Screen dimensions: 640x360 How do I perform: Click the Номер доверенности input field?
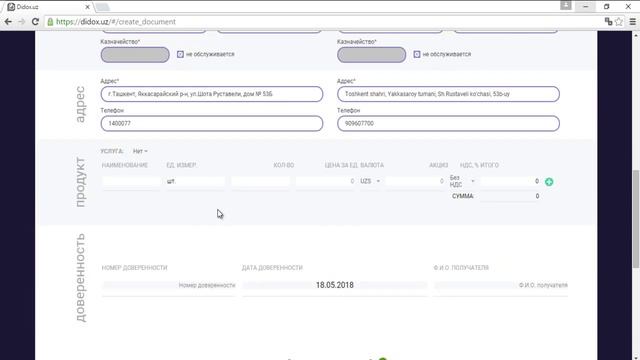pos(169,285)
